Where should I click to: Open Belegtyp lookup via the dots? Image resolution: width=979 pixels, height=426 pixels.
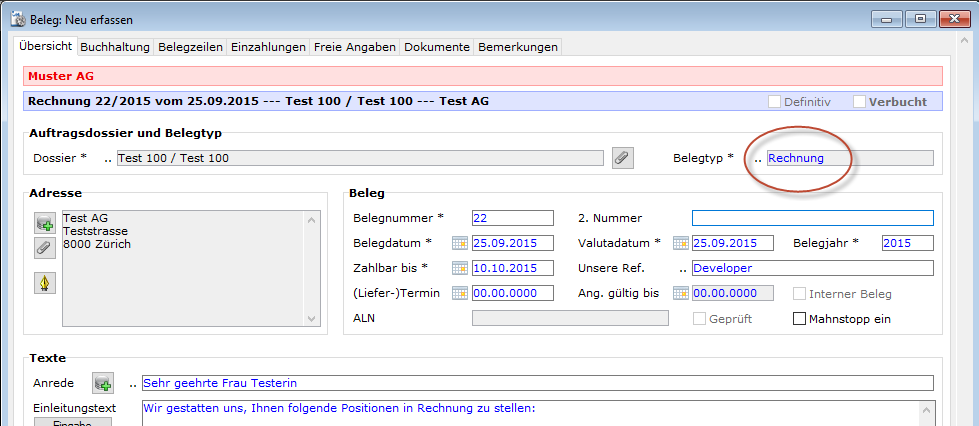coord(757,158)
